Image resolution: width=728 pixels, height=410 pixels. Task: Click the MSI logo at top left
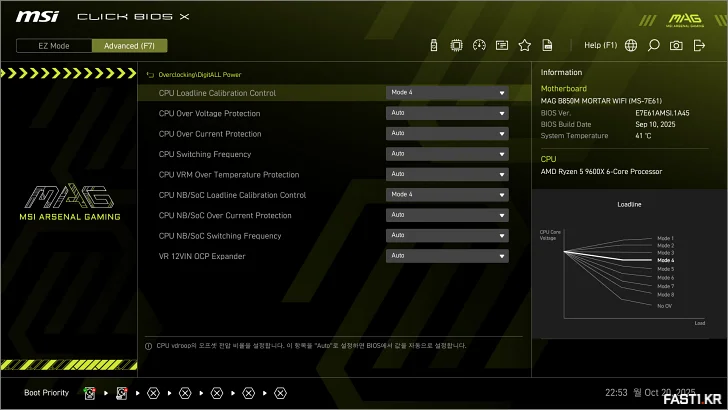(37, 17)
